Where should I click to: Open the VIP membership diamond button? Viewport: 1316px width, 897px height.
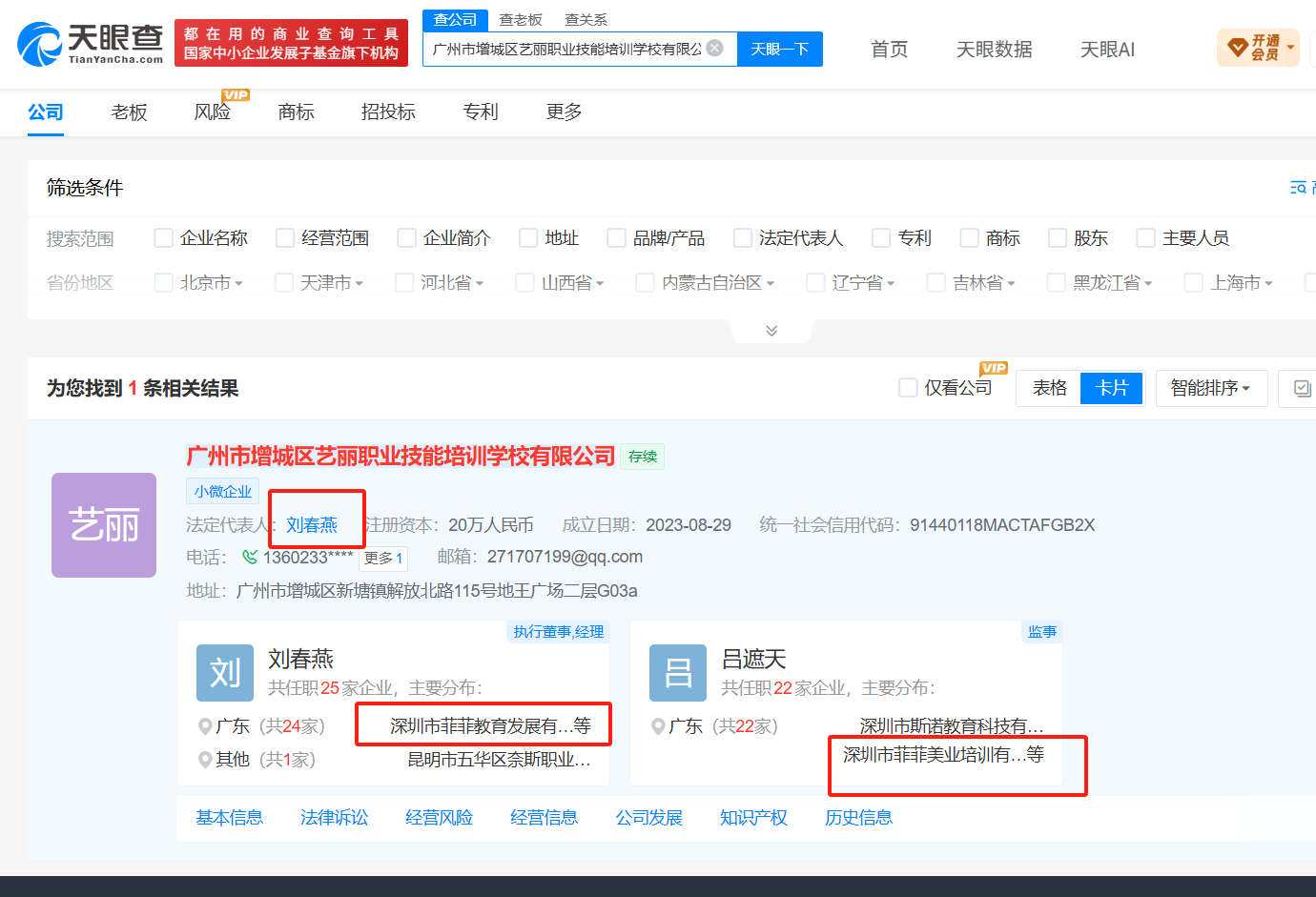[x=1258, y=48]
